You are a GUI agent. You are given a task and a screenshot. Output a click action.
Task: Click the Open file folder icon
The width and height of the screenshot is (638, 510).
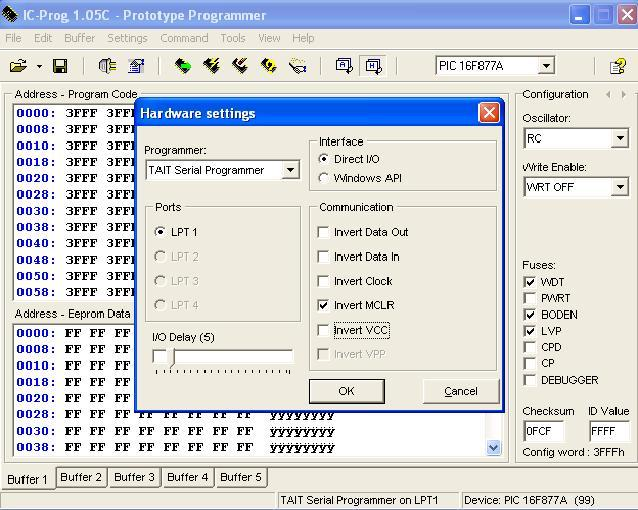18,66
